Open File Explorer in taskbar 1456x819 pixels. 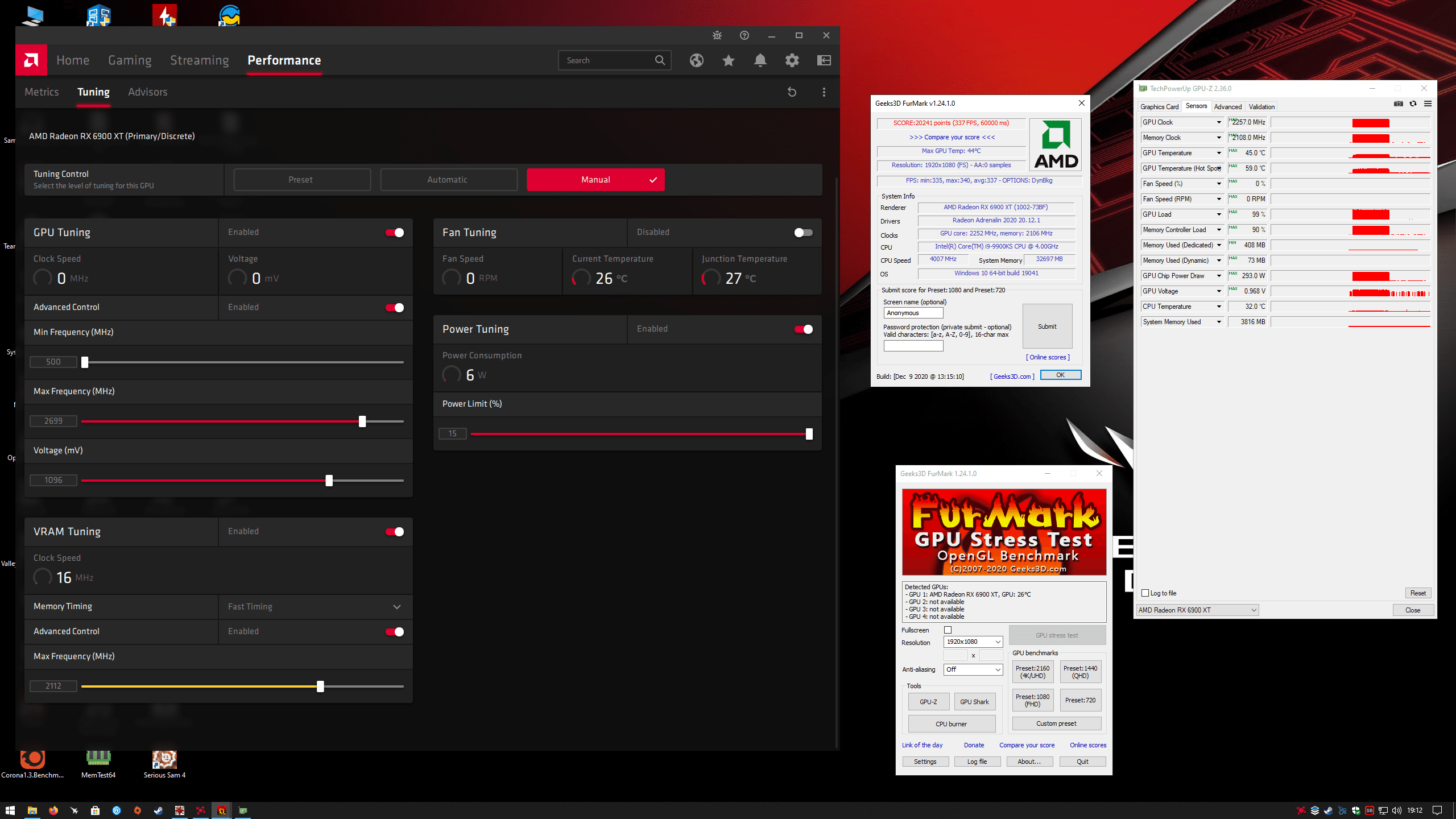[x=32, y=810]
